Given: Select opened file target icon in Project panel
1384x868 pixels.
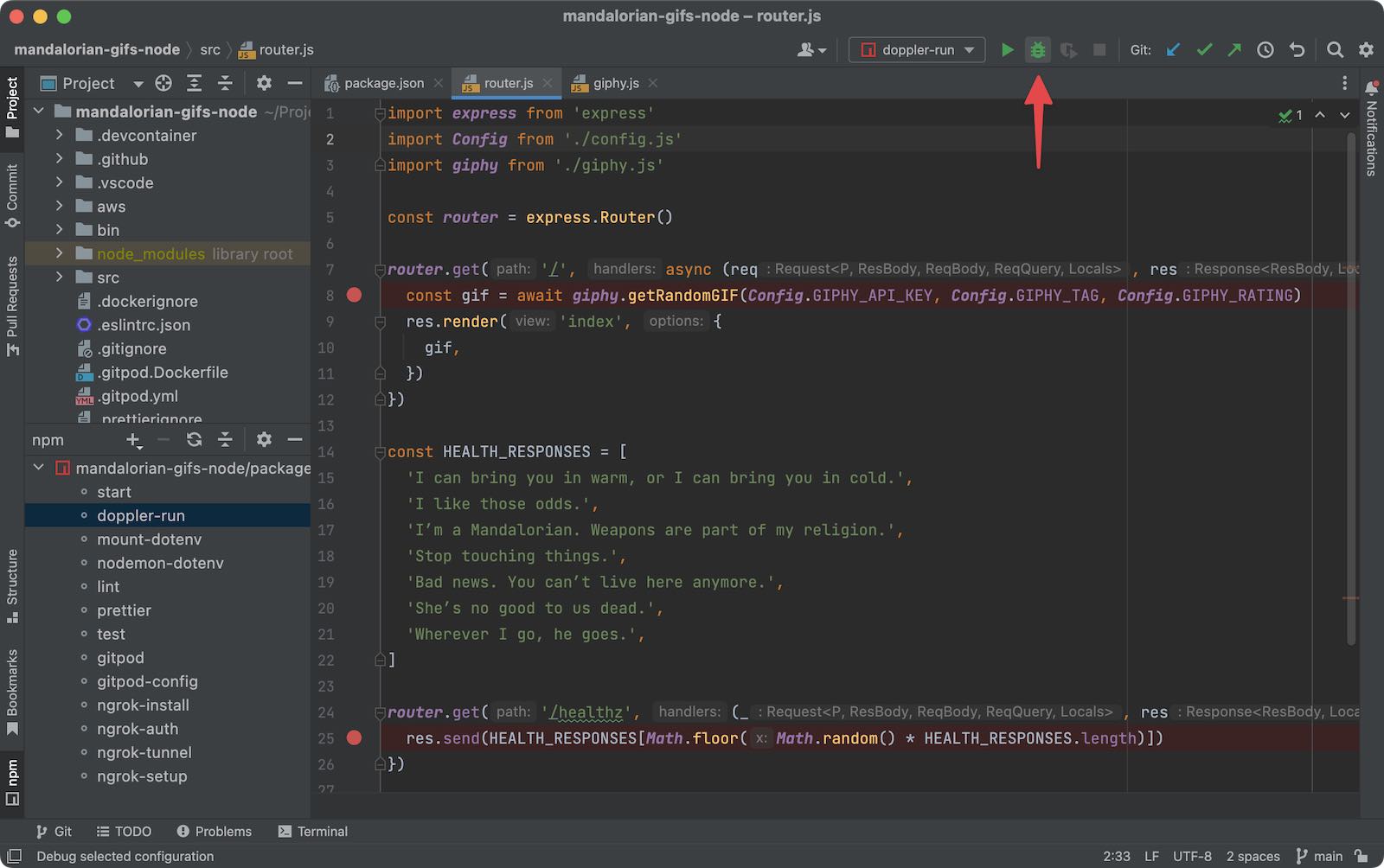Looking at the screenshot, I should click(x=163, y=83).
